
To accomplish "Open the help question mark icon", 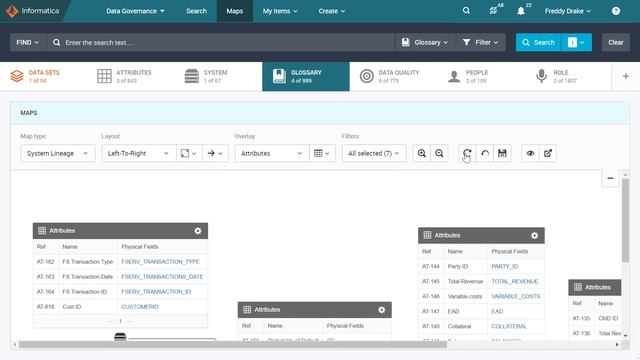I will [616, 11].
